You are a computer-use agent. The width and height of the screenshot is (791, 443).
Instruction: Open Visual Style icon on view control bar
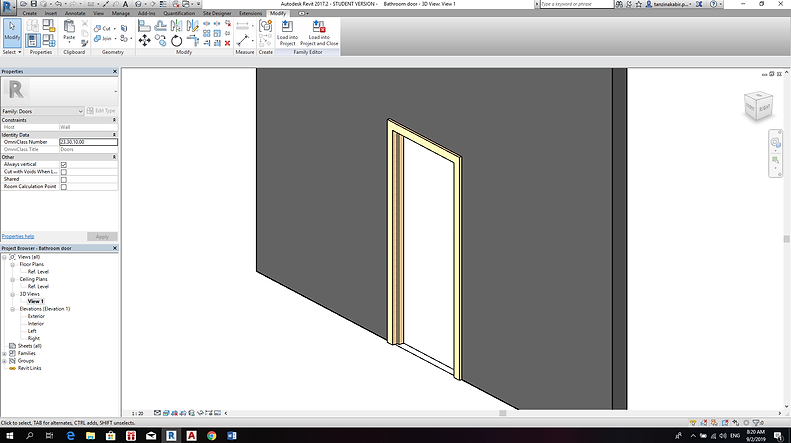pos(166,413)
